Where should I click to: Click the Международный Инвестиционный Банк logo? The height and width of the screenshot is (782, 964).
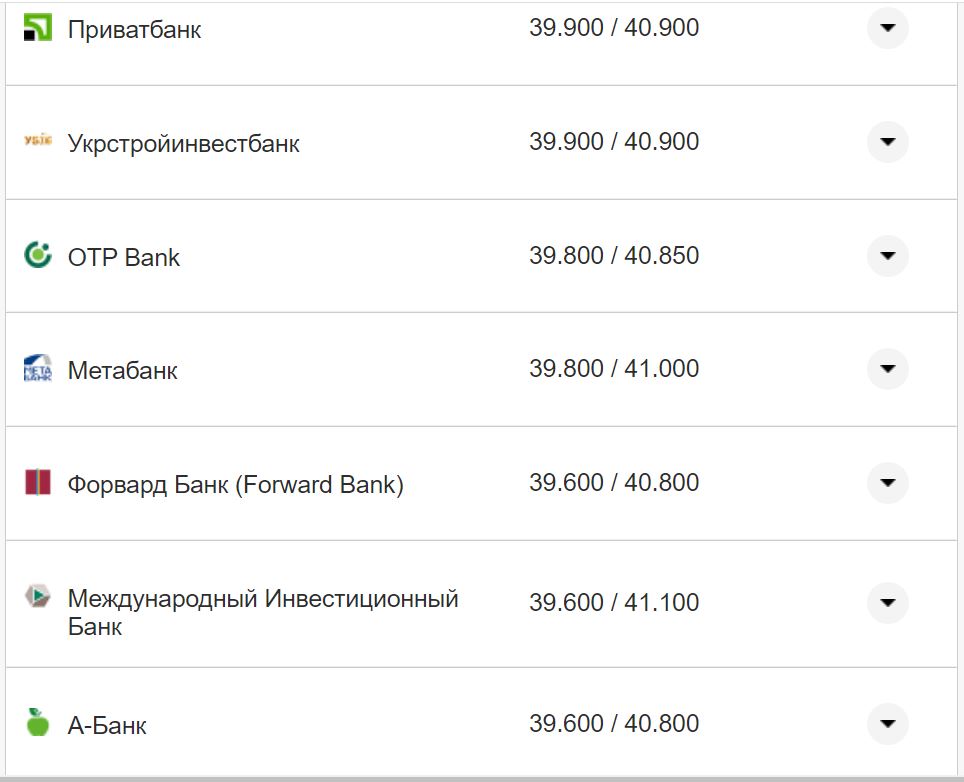pos(36,597)
